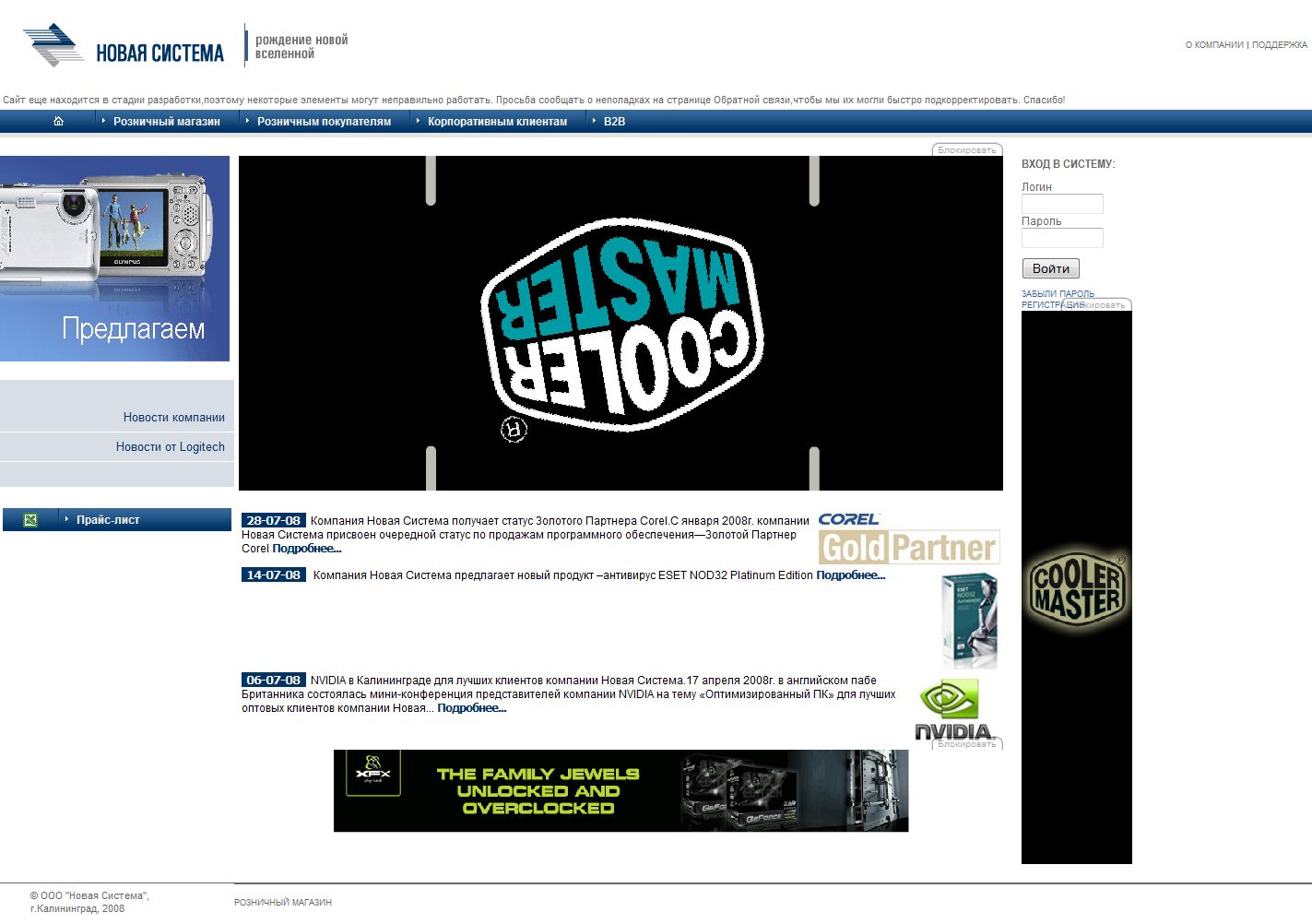
Task: Click the 06-07-08 news date label
Action: [274, 680]
